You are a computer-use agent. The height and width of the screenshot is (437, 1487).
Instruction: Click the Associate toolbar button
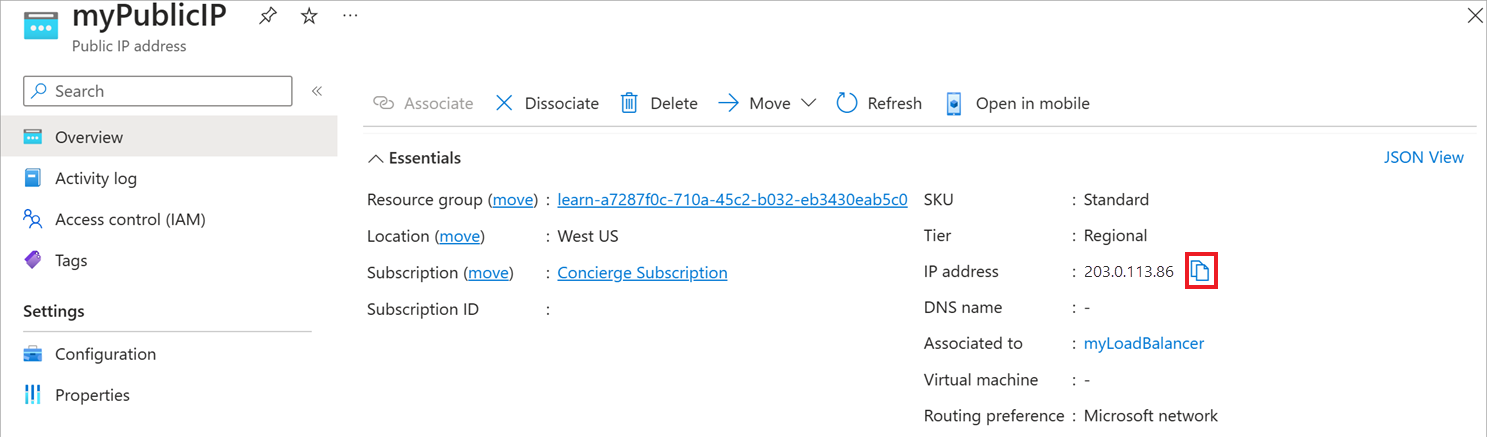(x=423, y=103)
